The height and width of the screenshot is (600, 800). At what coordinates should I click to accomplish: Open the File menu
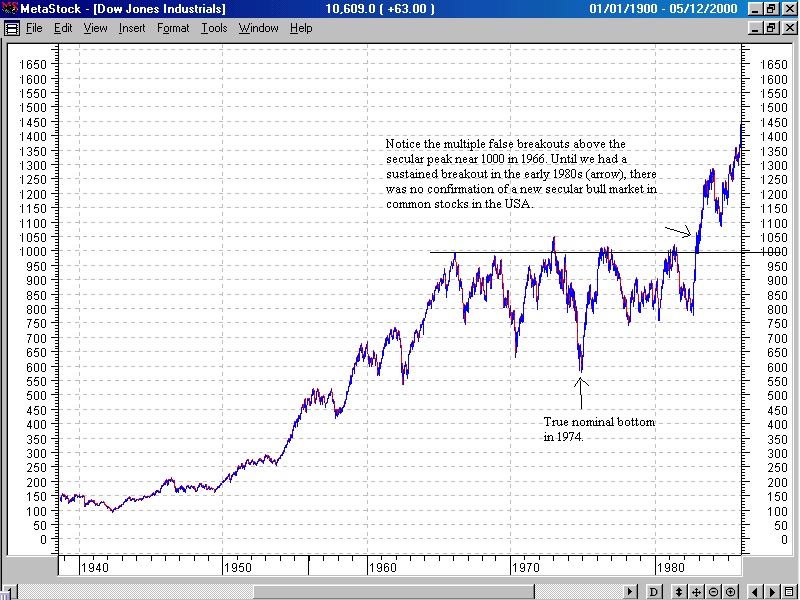point(34,28)
